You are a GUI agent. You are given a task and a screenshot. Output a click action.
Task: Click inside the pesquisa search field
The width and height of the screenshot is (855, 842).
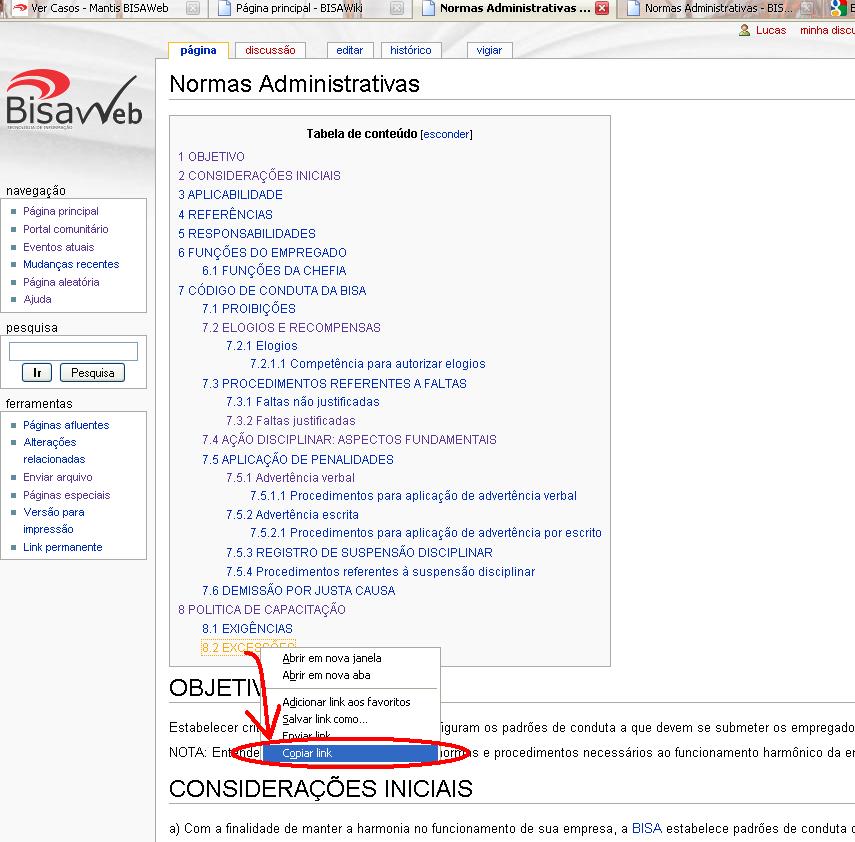coord(72,350)
